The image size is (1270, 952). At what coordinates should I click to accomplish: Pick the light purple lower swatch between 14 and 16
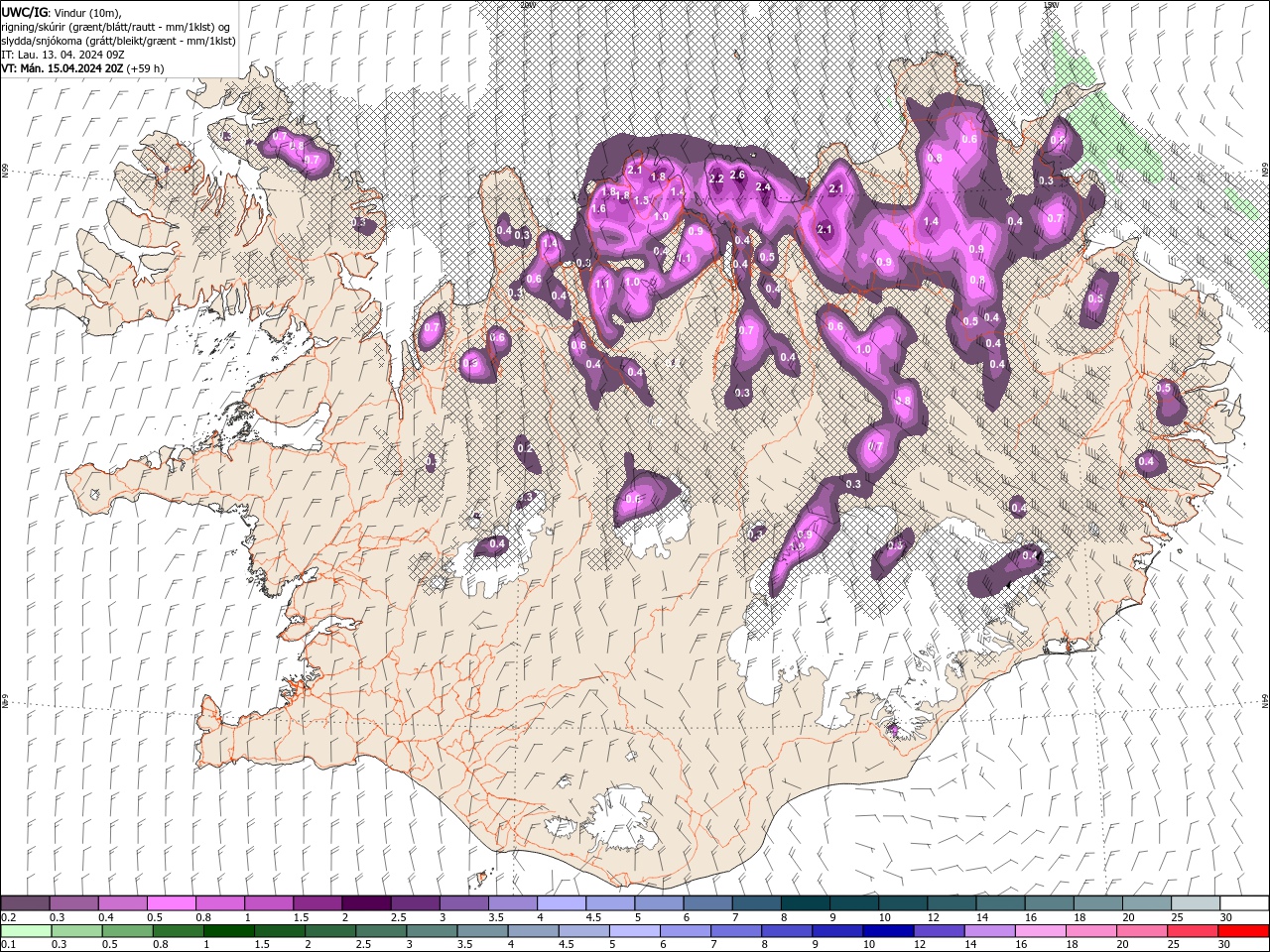point(988,930)
